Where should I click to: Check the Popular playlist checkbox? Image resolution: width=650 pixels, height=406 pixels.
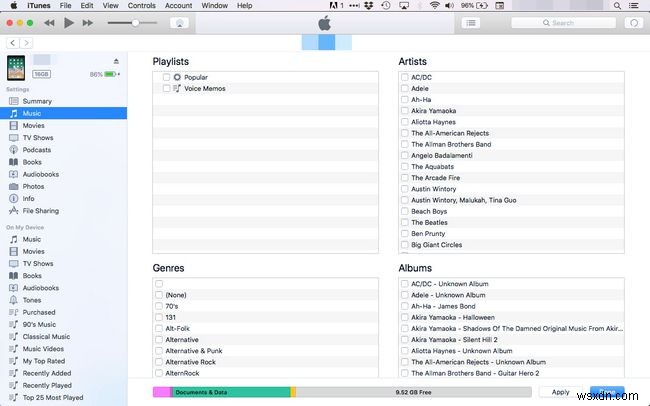tap(166, 77)
